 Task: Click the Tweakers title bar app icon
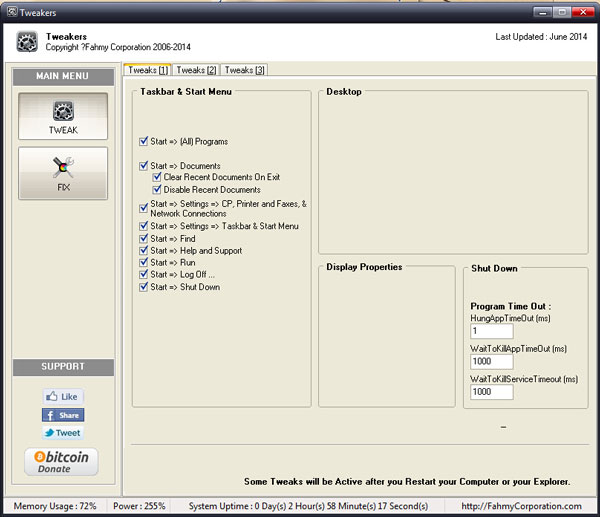pyautogui.click(x=11, y=11)
